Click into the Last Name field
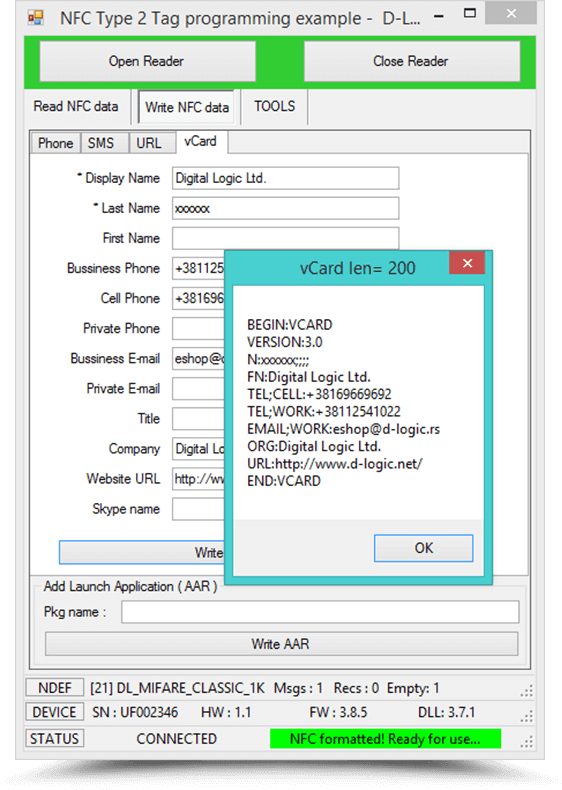562x790 pixels. 285,209
